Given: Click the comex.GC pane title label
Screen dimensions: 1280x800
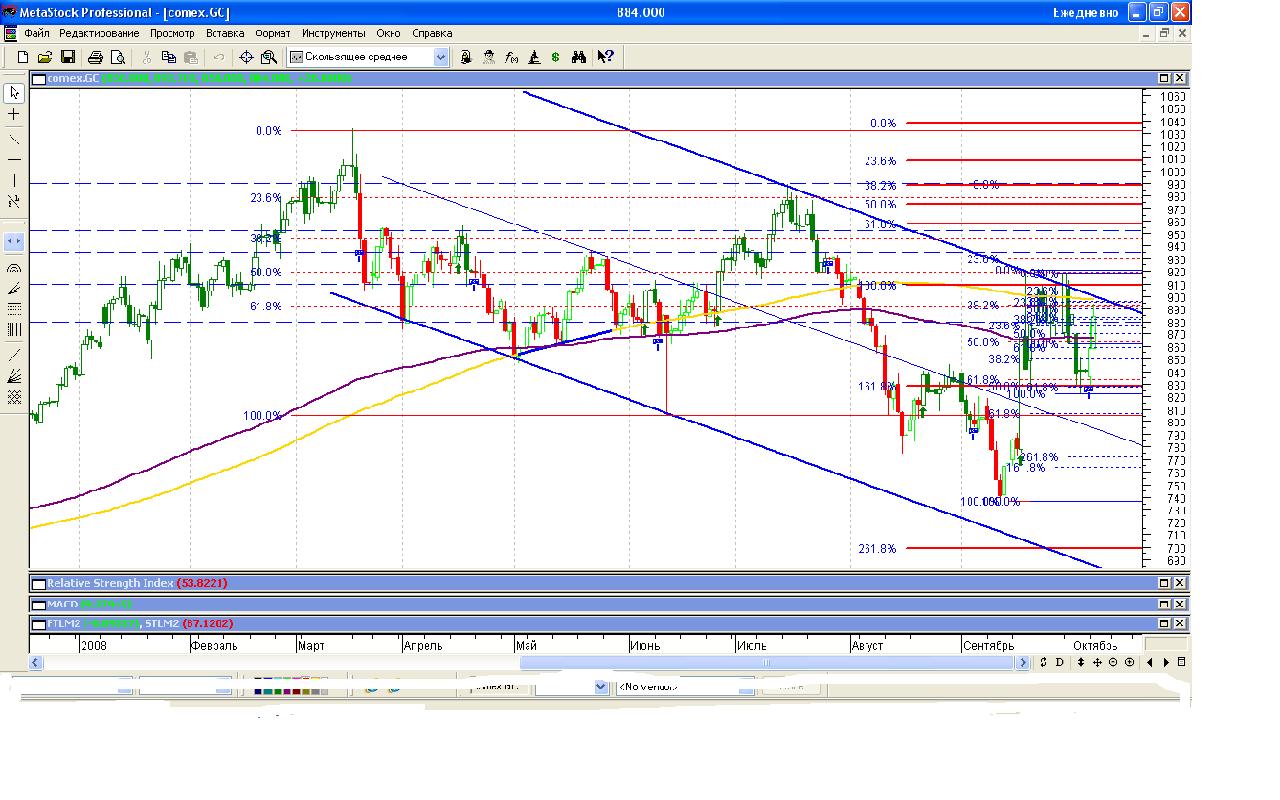Looking at the screenshot, I should pos(73,78).
